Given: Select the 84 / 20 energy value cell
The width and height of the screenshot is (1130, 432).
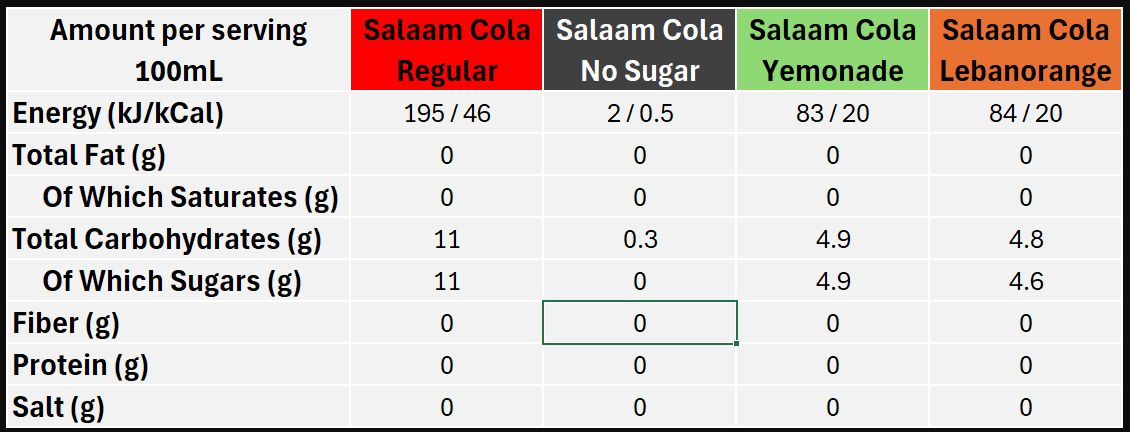Looking at the screenshot, I should [x=1026, y=114].
